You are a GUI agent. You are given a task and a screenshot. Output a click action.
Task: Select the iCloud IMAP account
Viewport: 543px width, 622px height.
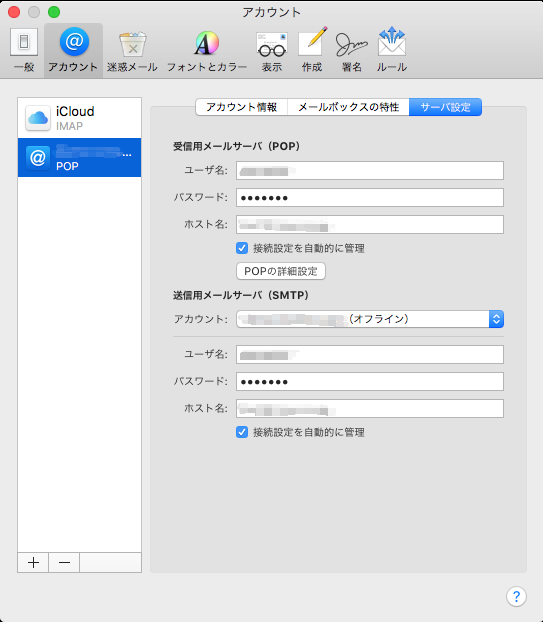tap(79, 118)
